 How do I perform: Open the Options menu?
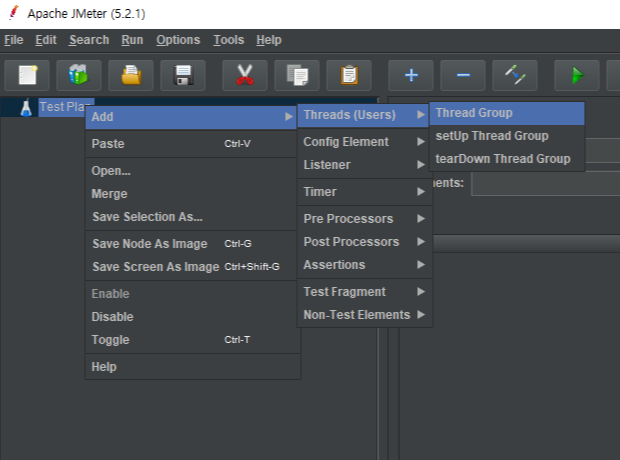click(178, 40)
